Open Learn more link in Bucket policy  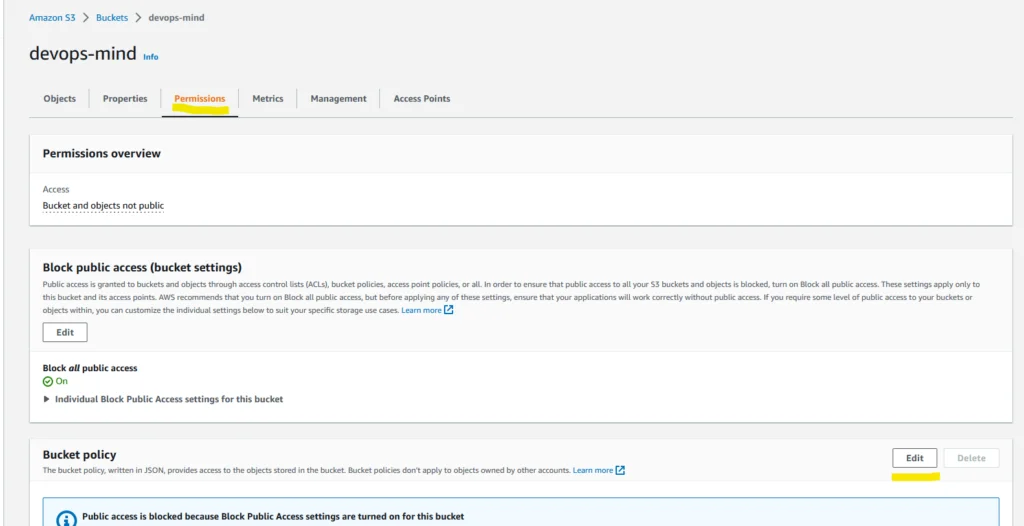point(593,470)
